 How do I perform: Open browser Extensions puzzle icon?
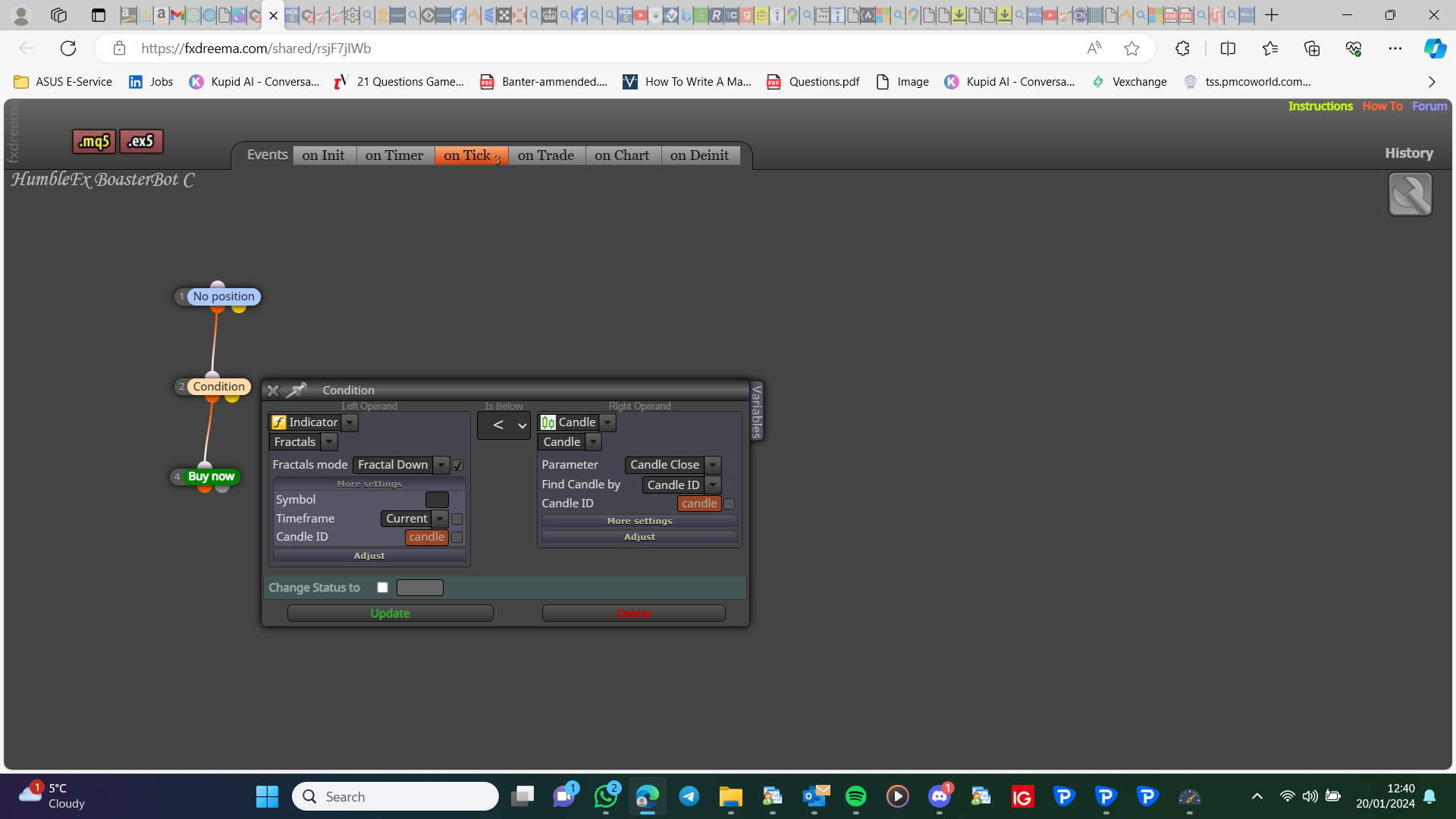(x=1182, y=49)
